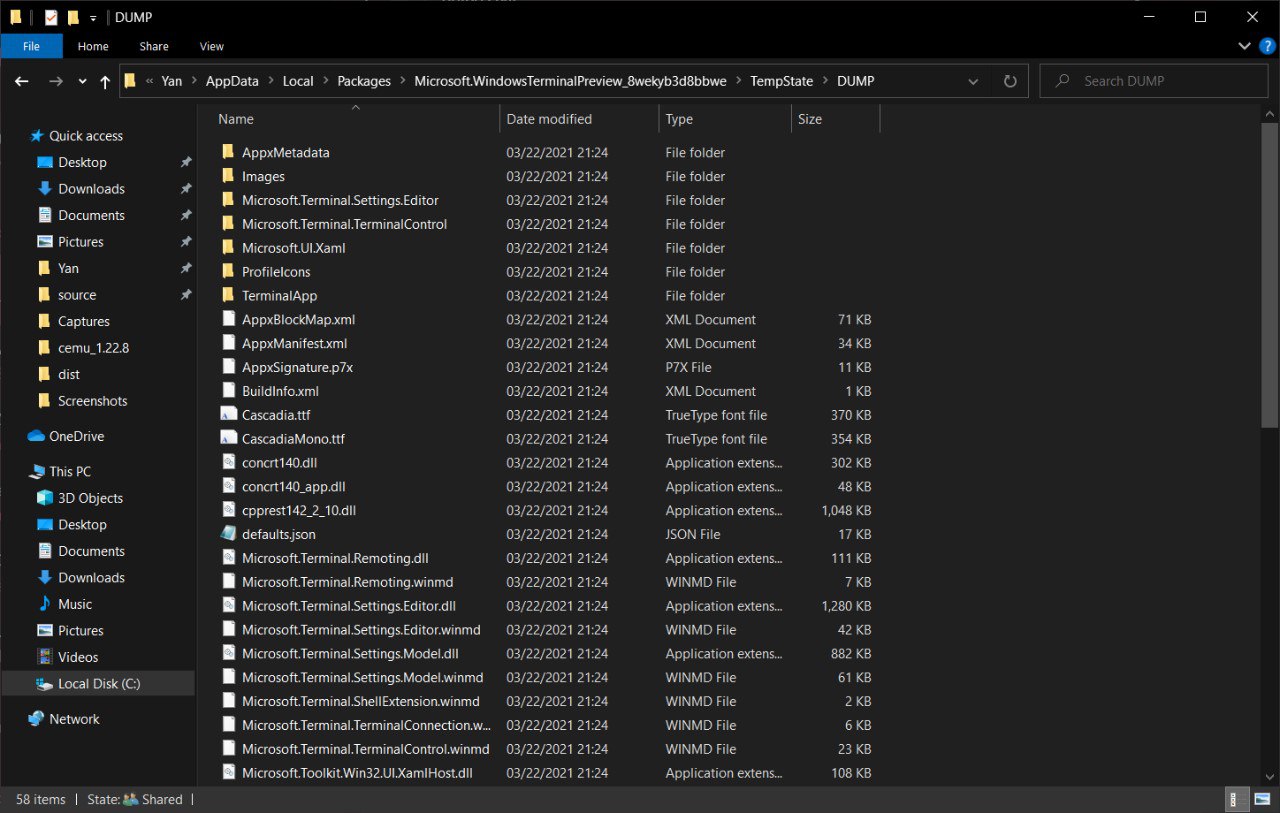Image resolution: width=1280 pixels, height=813 pixels.
Task: Select the TerminalApp folder icon
Action: pyautogui.click(x=228, y=296)
